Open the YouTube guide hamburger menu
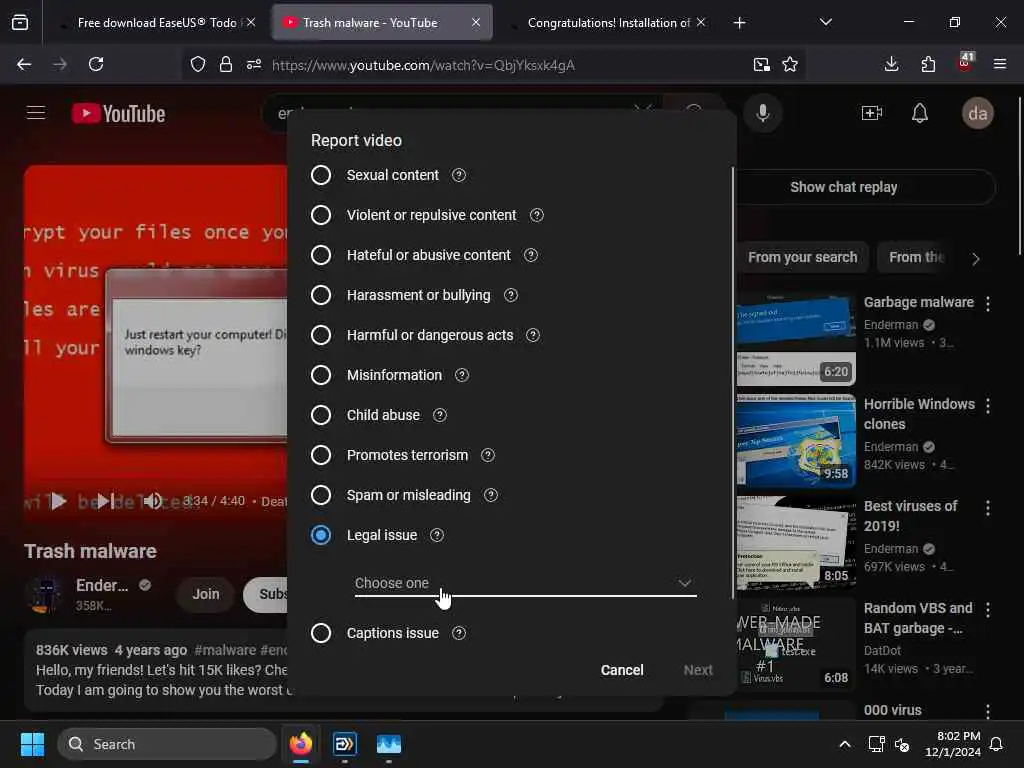This screenshot has height=768, width=1024. tap(36, 113)
